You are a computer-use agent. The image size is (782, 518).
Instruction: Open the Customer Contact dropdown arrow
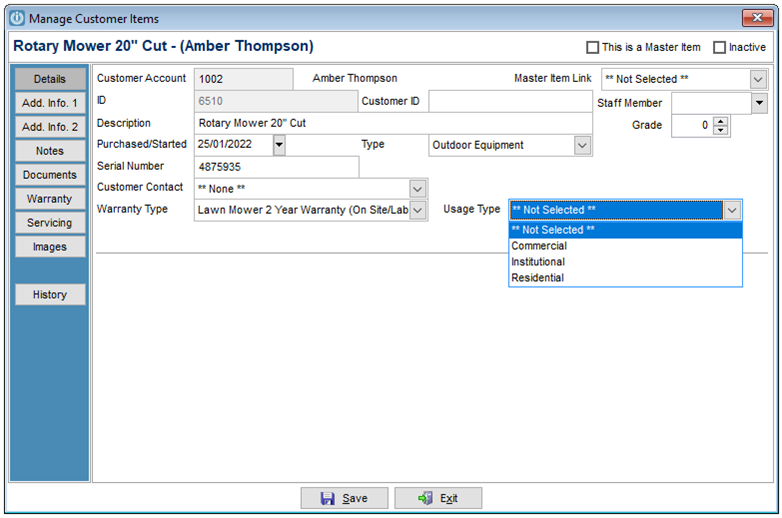tap(417, 189)
